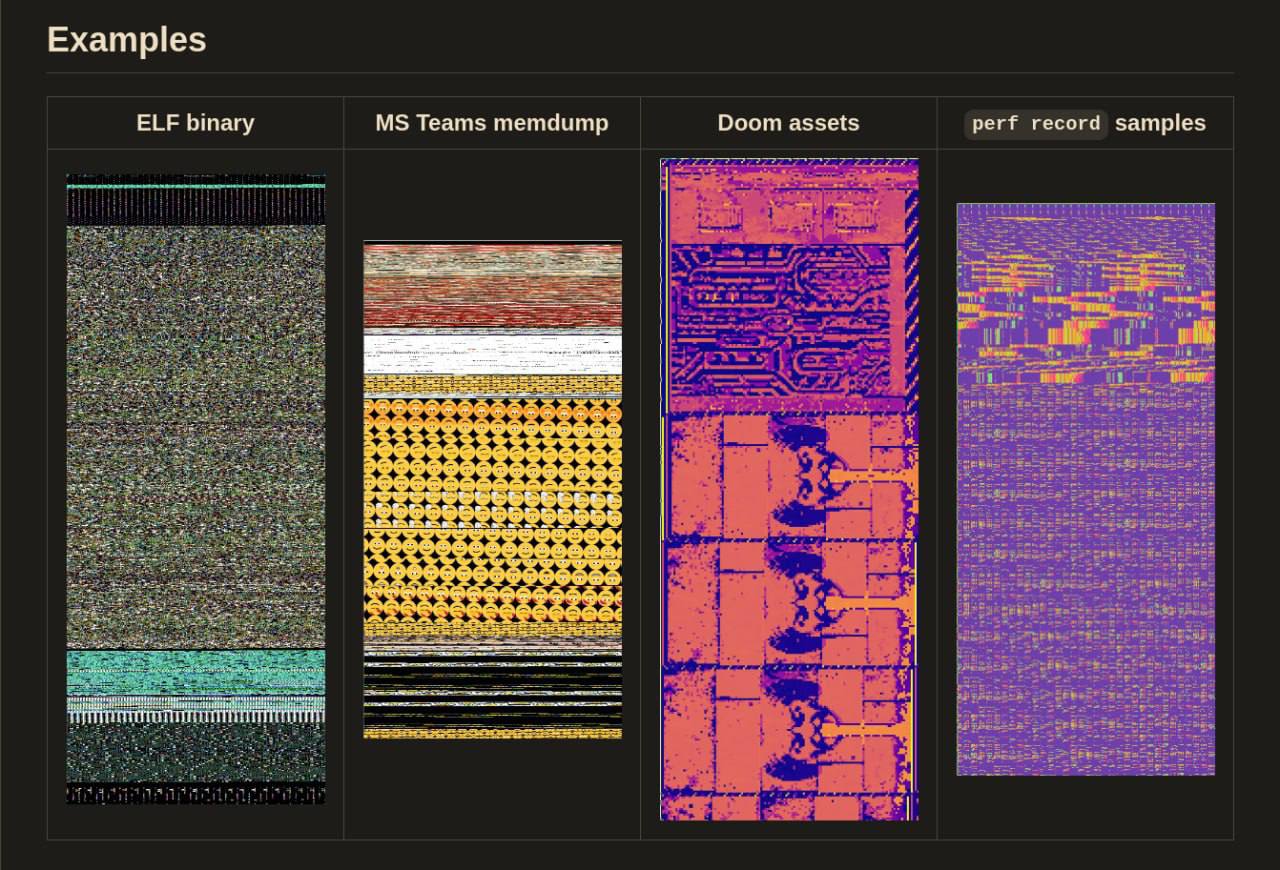
Task: Open the perf record samples visualization image
Action: pos(1086,490)
